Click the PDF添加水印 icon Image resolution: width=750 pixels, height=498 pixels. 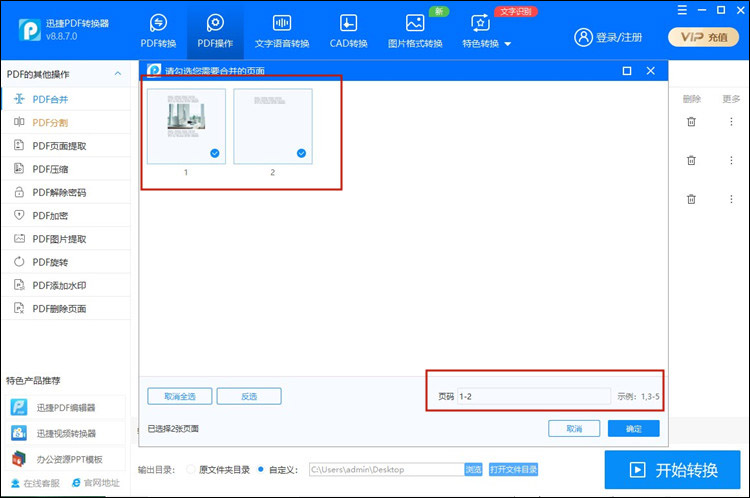(19, 285)
